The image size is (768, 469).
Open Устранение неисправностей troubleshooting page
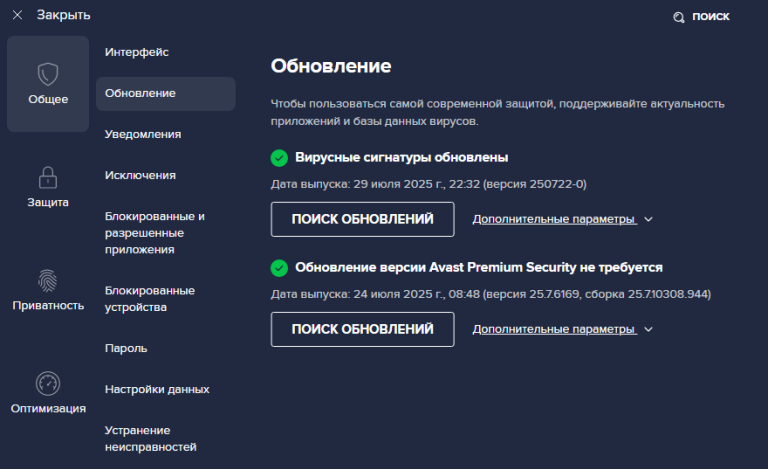click(151, 438)
